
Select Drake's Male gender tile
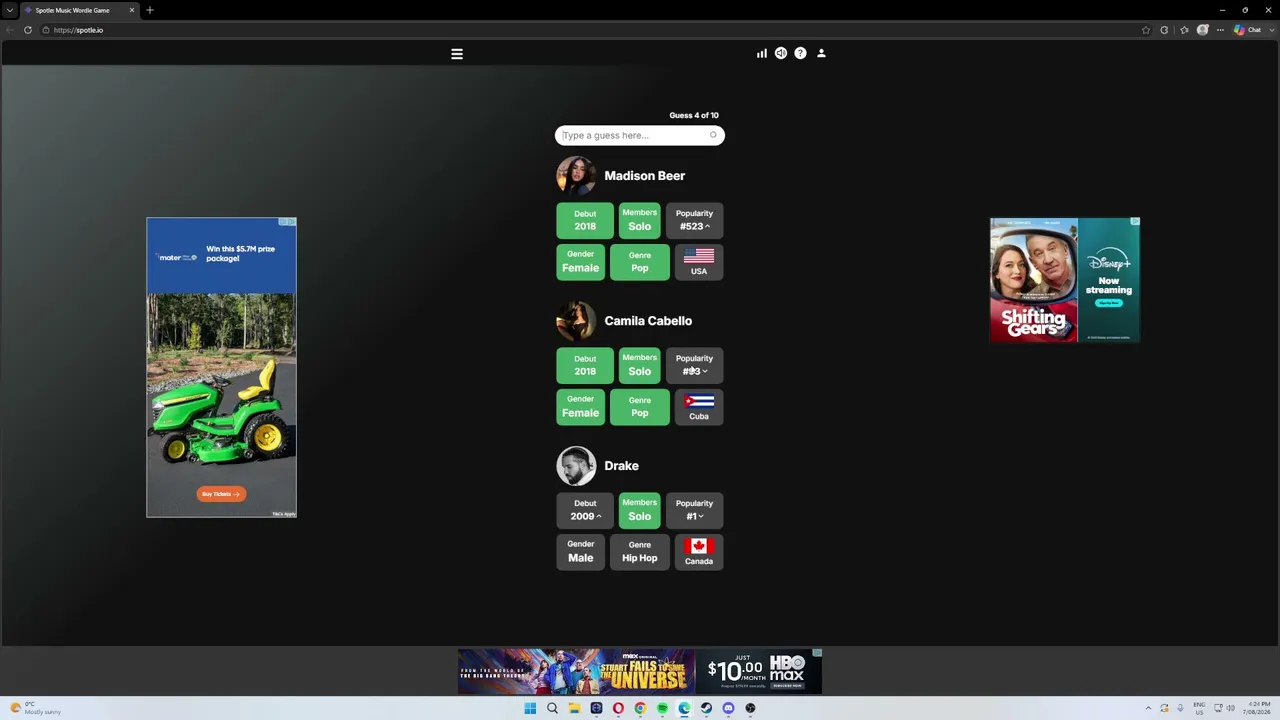tap(581, 552)
